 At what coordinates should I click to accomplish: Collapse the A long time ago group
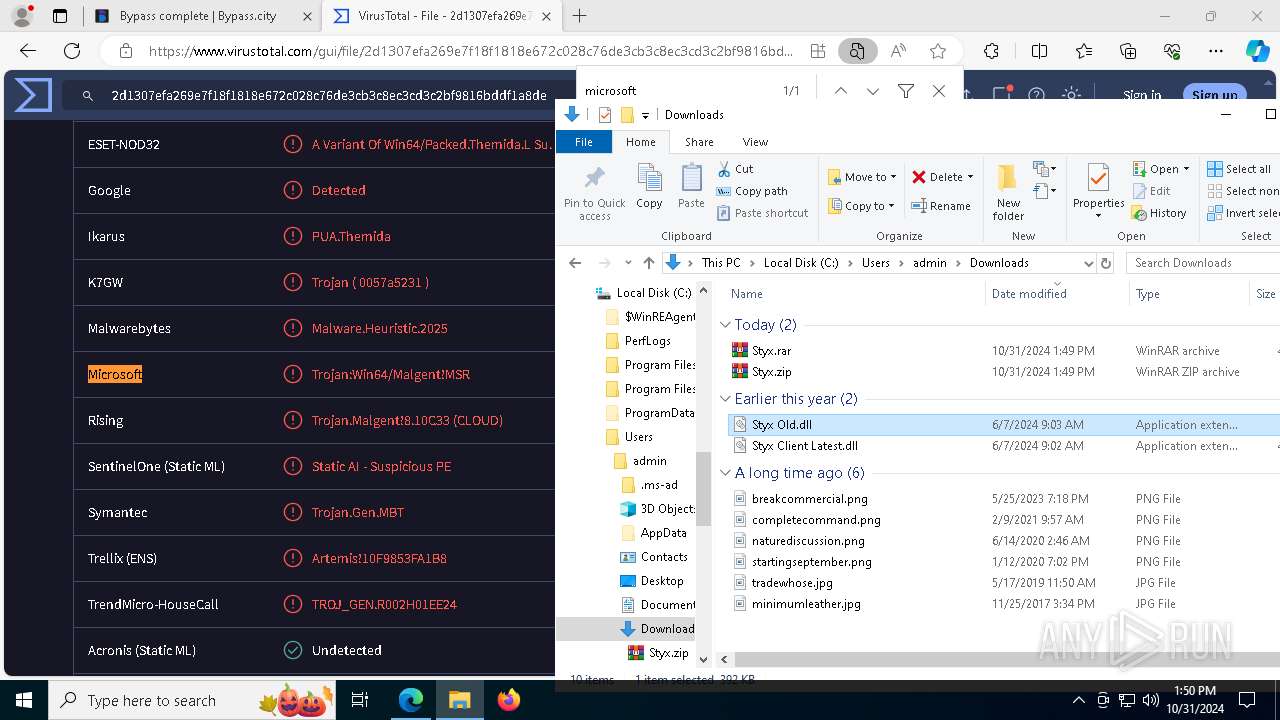tap(725, 473)
